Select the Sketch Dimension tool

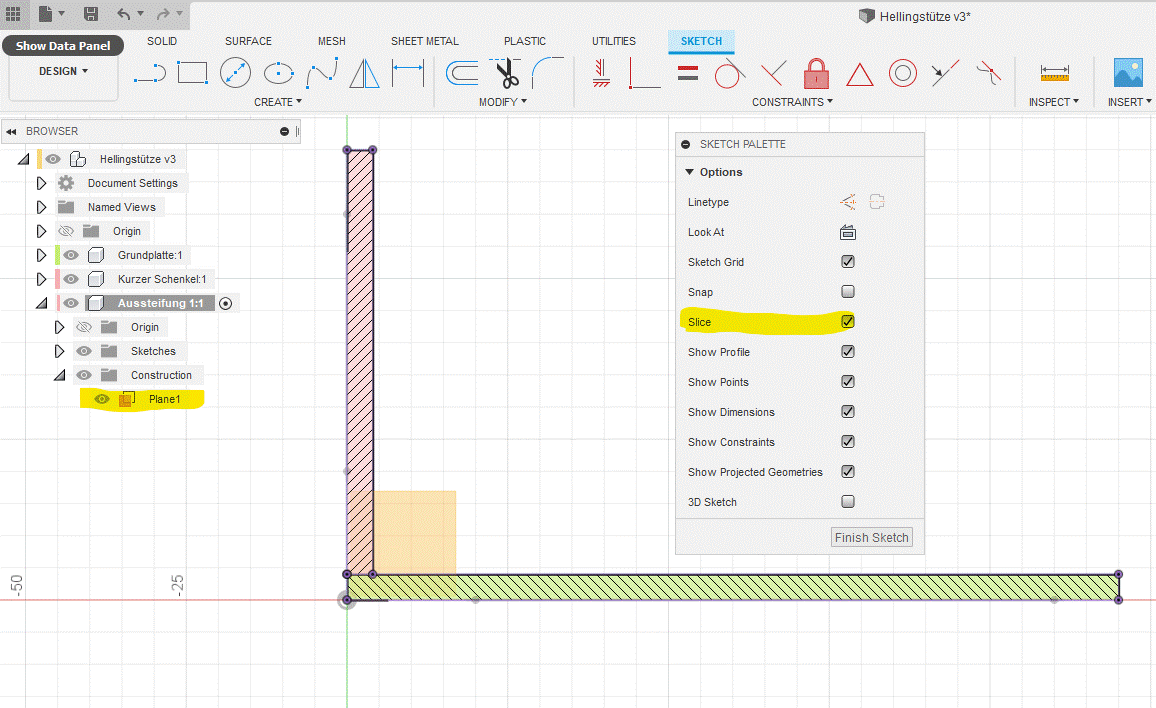(x=408, y=73)
